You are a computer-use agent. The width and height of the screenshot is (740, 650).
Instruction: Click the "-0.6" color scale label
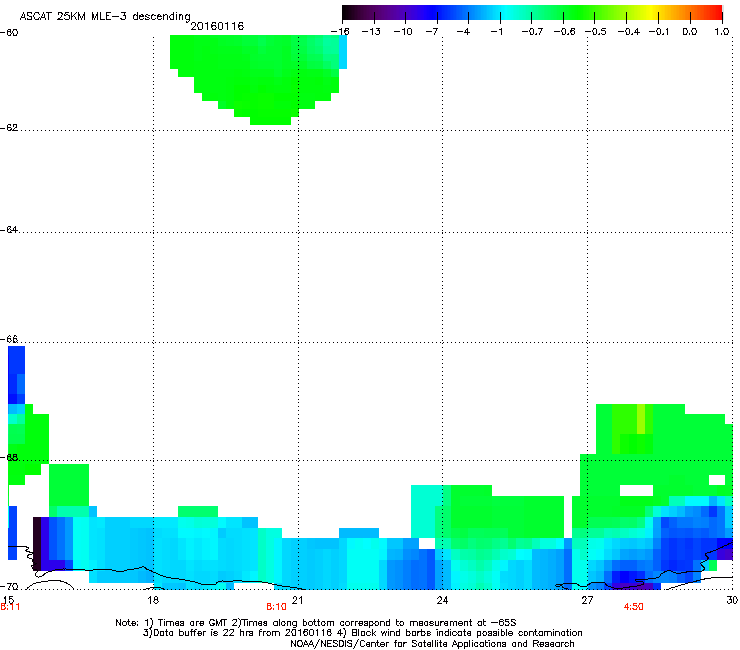pos(564,32)
